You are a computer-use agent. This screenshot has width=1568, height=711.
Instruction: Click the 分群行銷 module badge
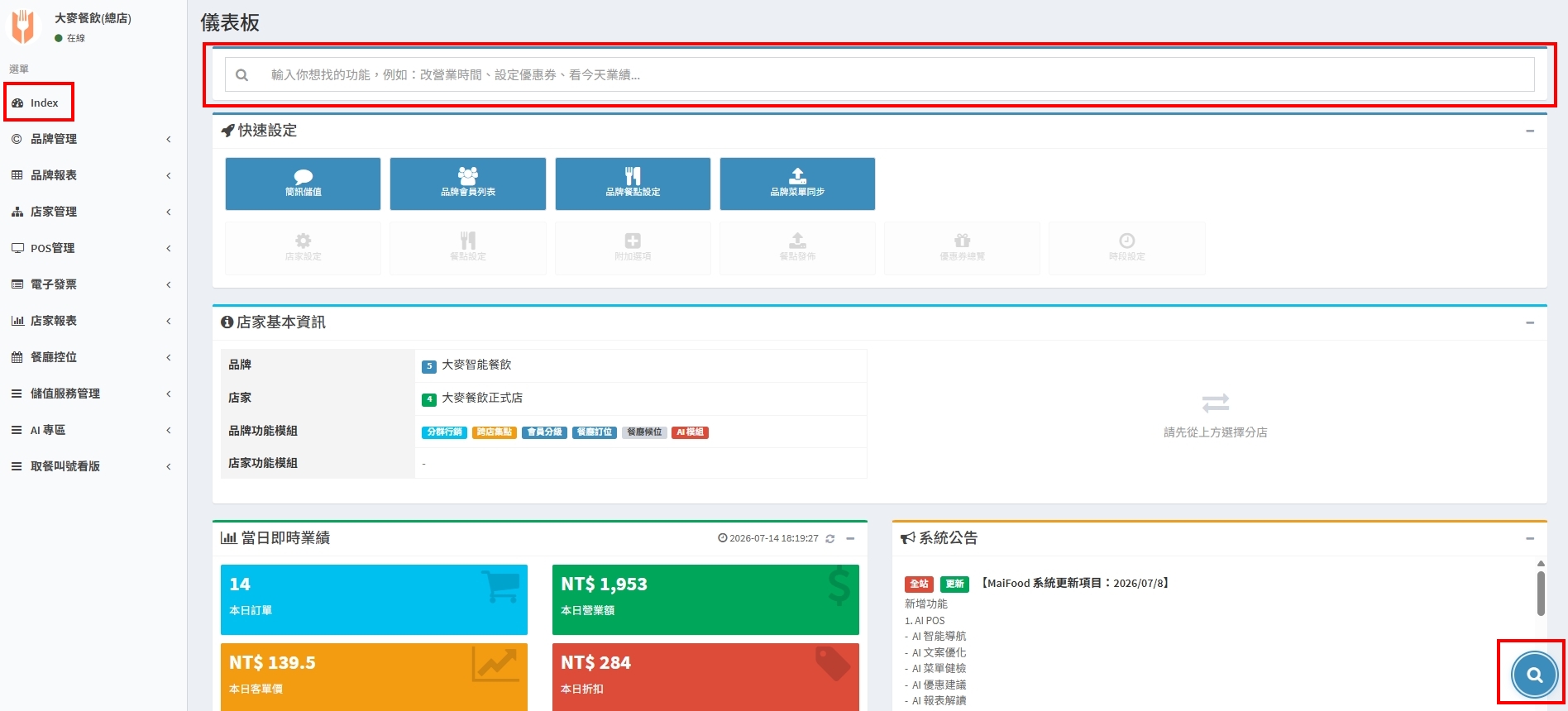pyautogui.click(x=445, y=432)
